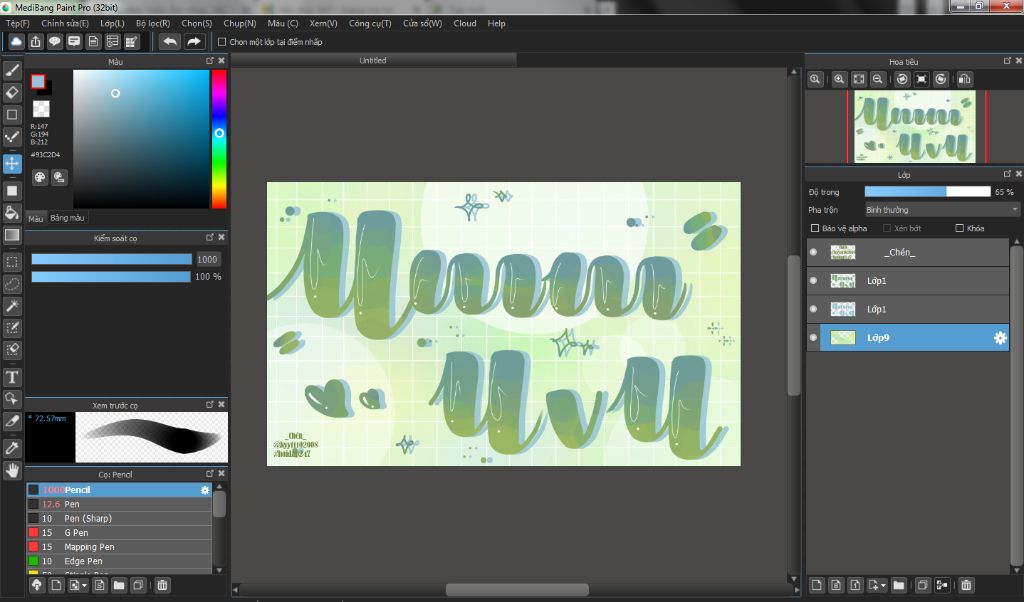Select the Magic Wand tool
This screenshot has height=602, width=1024.
[12, 306]
